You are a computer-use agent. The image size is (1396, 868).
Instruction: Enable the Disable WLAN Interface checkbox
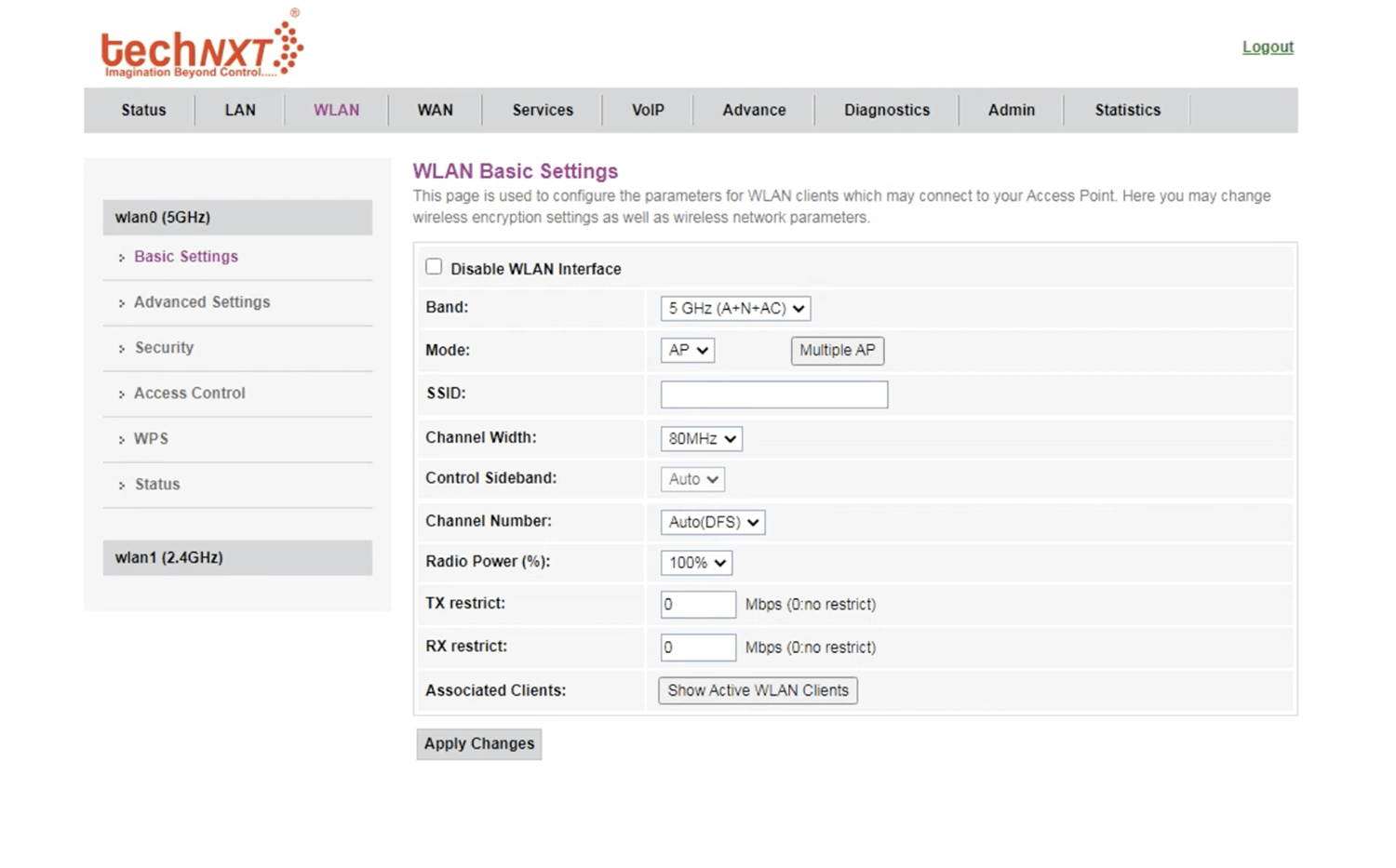[434, 267]
